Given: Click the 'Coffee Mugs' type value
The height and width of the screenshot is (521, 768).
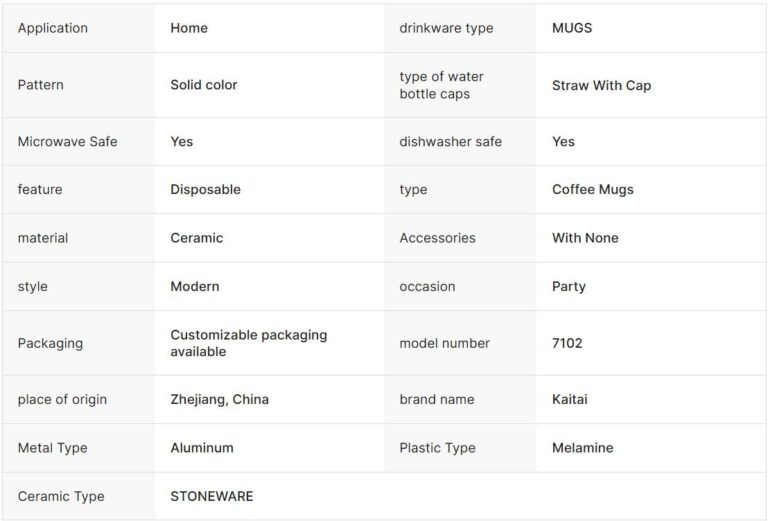Looking at the screenshot, I should (593, 189).
